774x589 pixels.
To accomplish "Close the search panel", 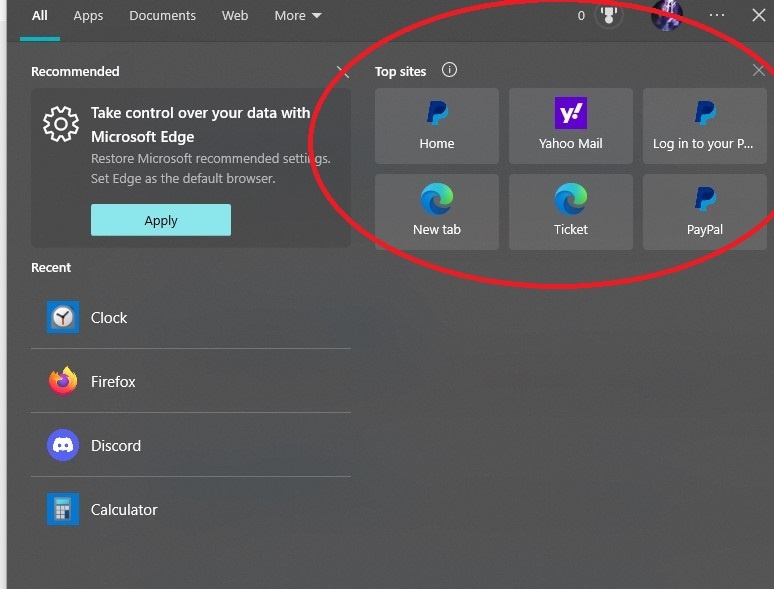I will pyautogui.click(x=759, y=15).
